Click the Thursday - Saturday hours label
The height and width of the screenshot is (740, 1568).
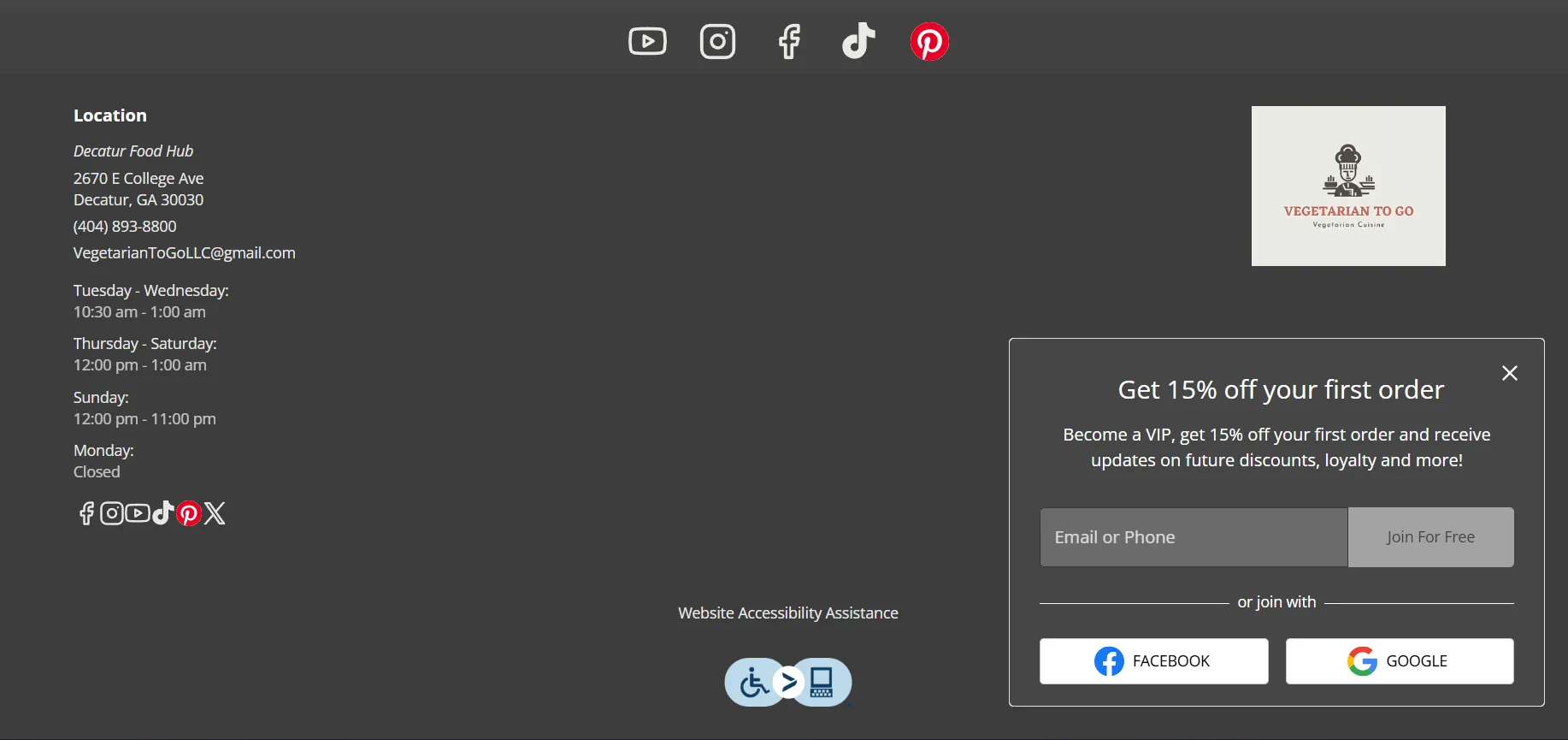click(x=145, y=344)
